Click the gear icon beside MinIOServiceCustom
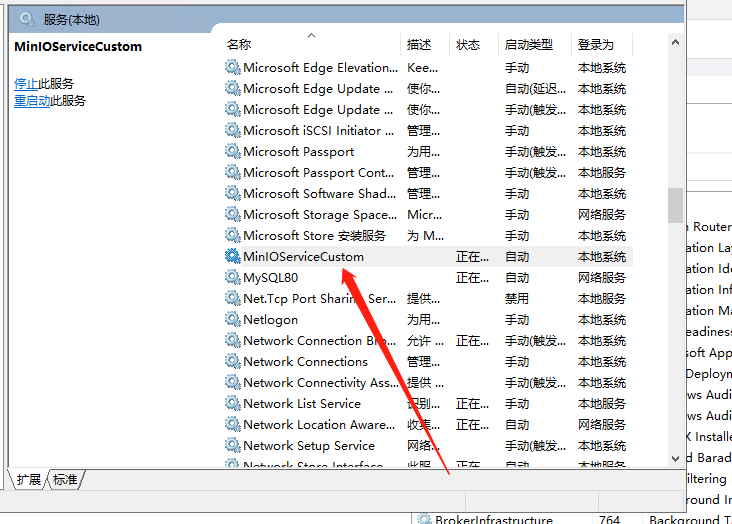This screenshot has width=732, height=524. [233, 257]
